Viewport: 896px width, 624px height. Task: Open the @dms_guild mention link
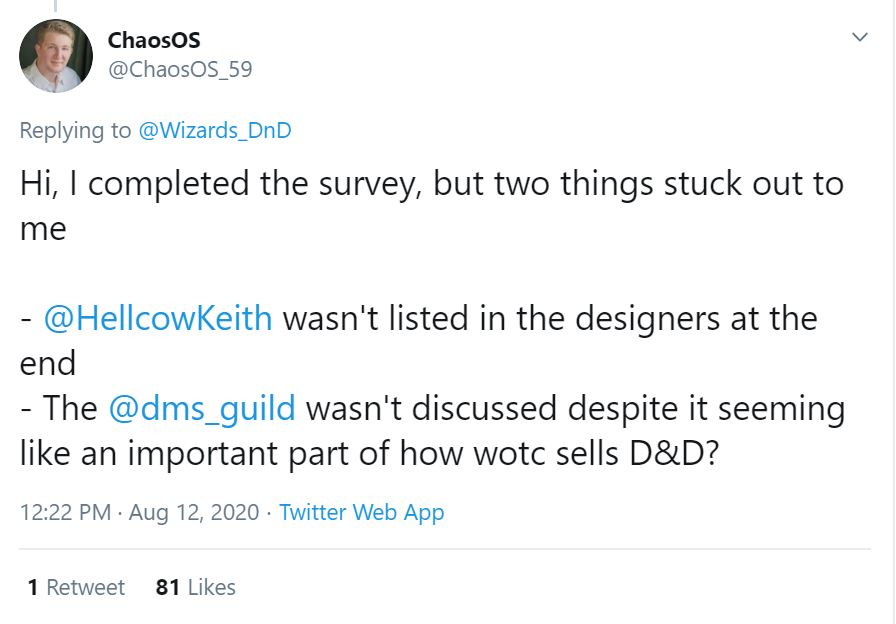[x=200, y=409]
